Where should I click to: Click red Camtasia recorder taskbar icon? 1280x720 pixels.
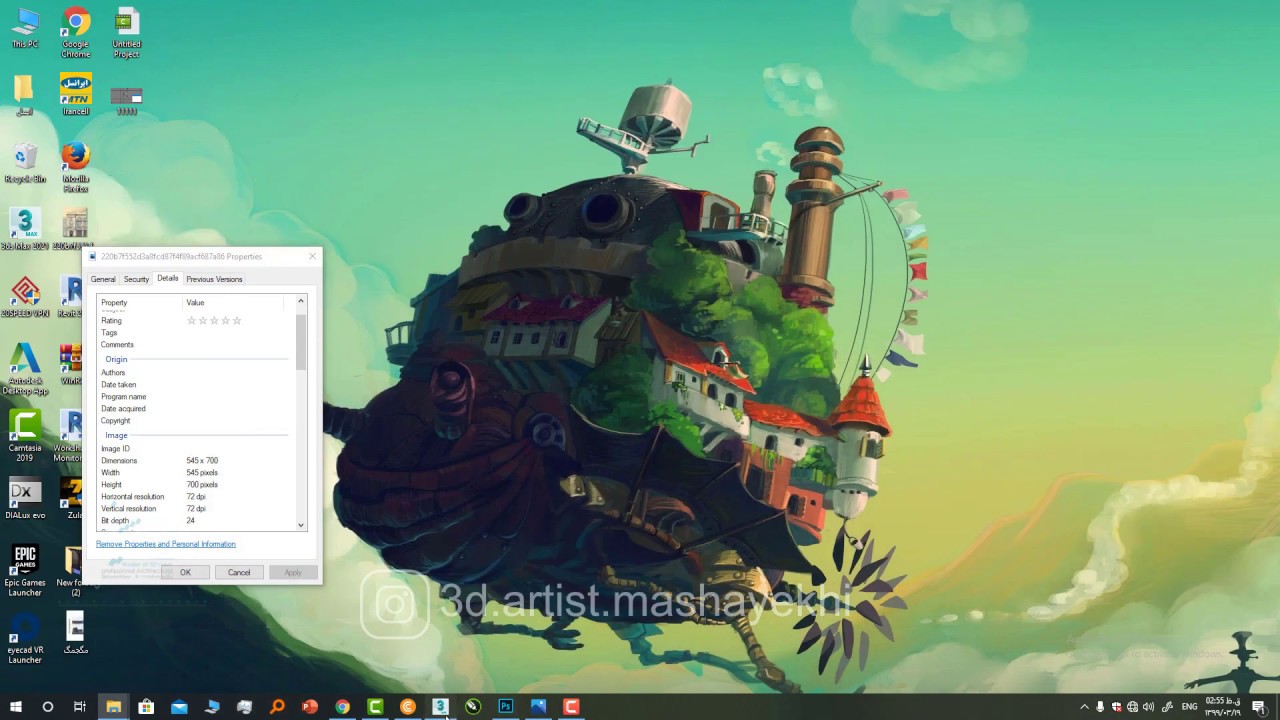(571, 706)
